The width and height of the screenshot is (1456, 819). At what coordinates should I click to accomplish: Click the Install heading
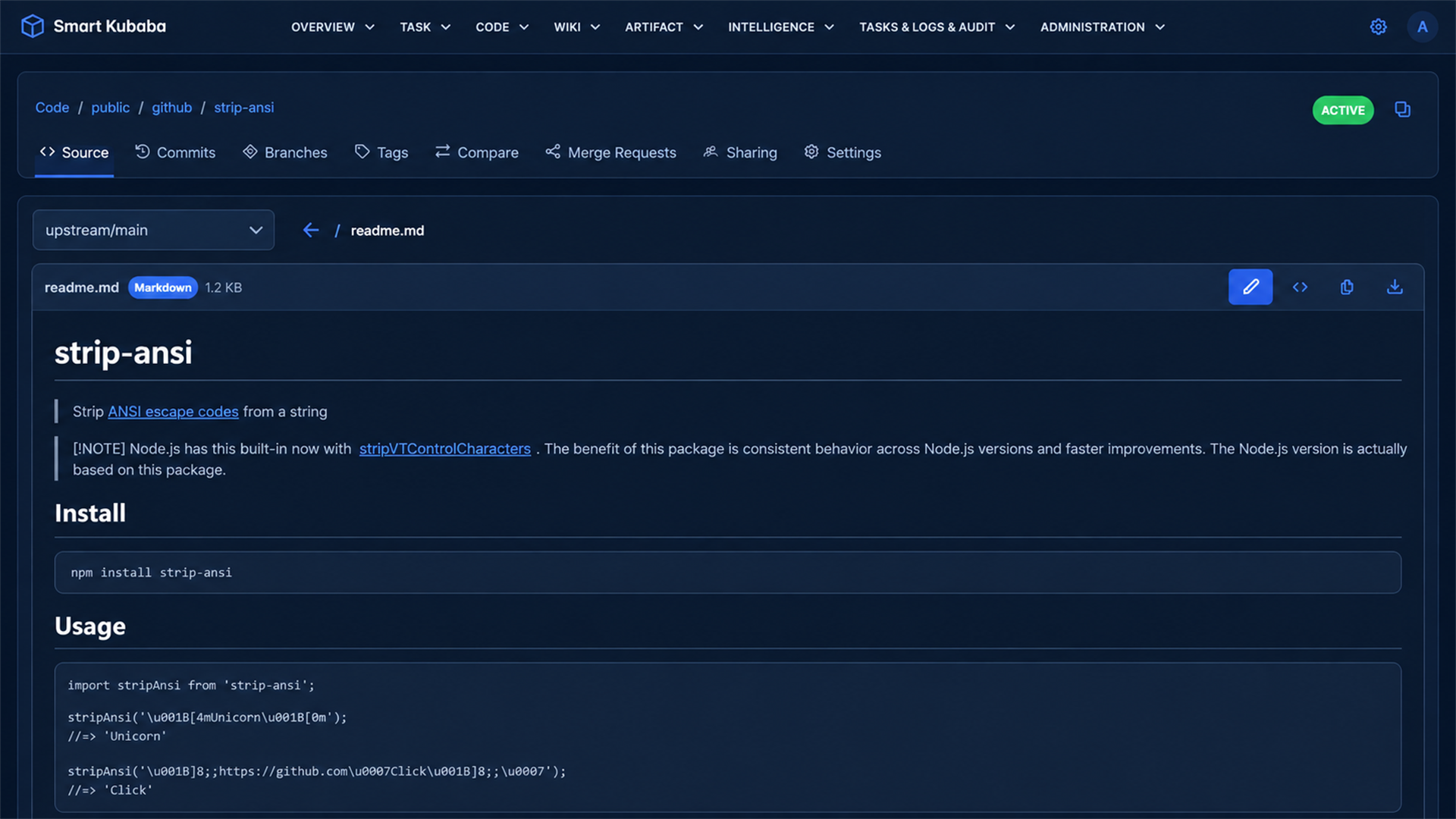[x=90, y=513]
